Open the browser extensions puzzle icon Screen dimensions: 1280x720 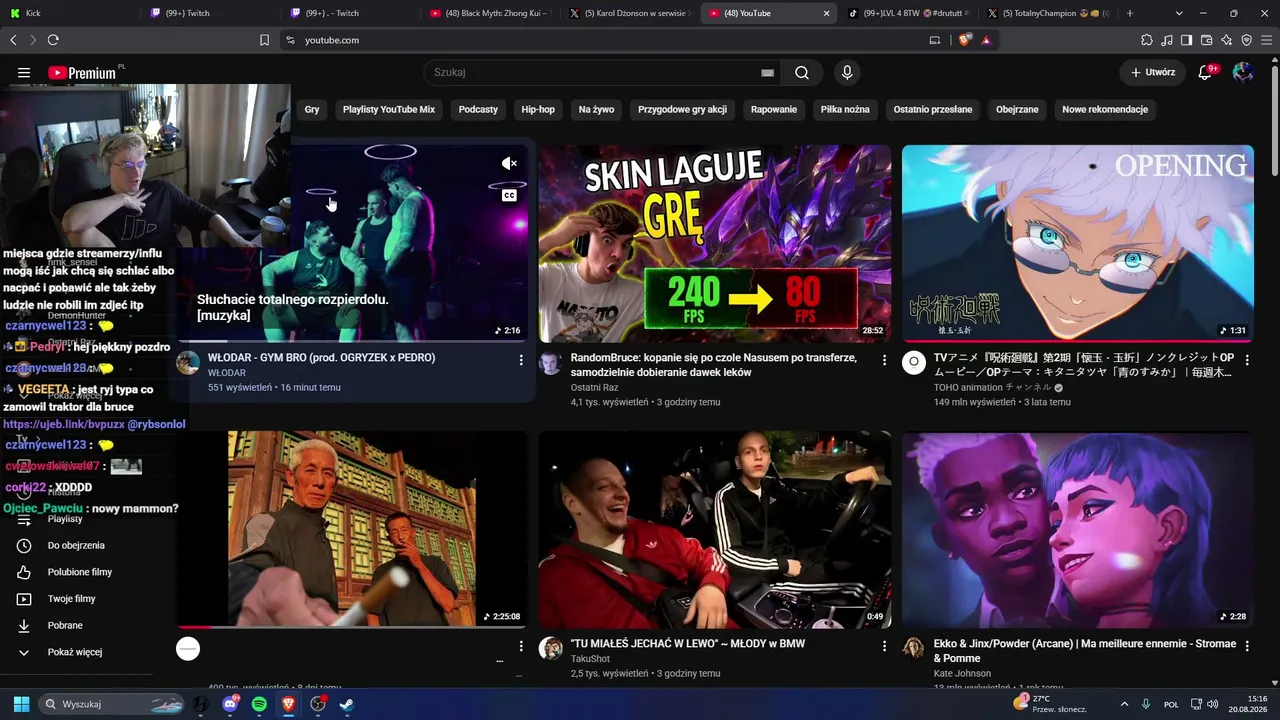pos(1147,40)
